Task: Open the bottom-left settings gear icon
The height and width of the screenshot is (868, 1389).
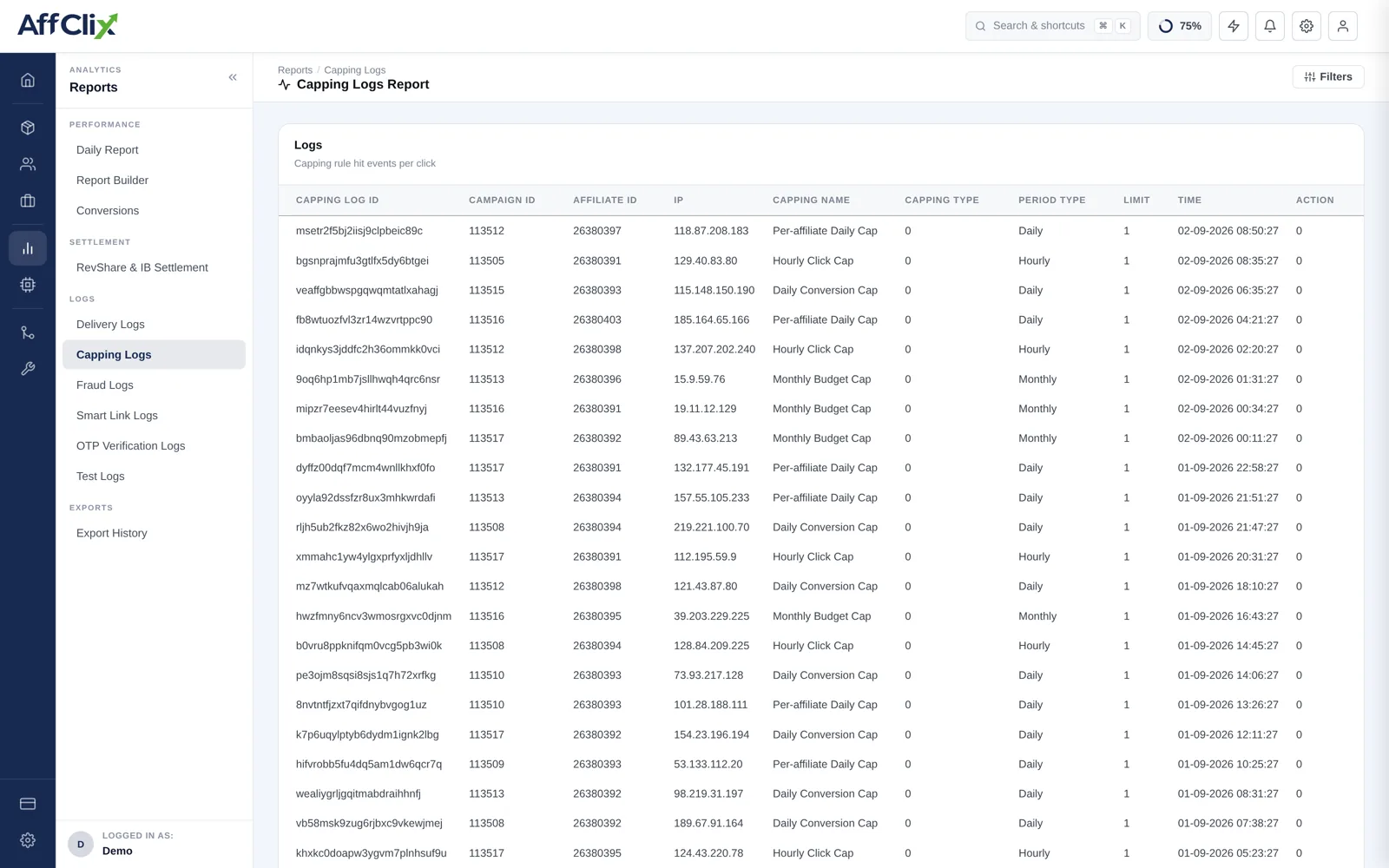Action: pos(28,840)
